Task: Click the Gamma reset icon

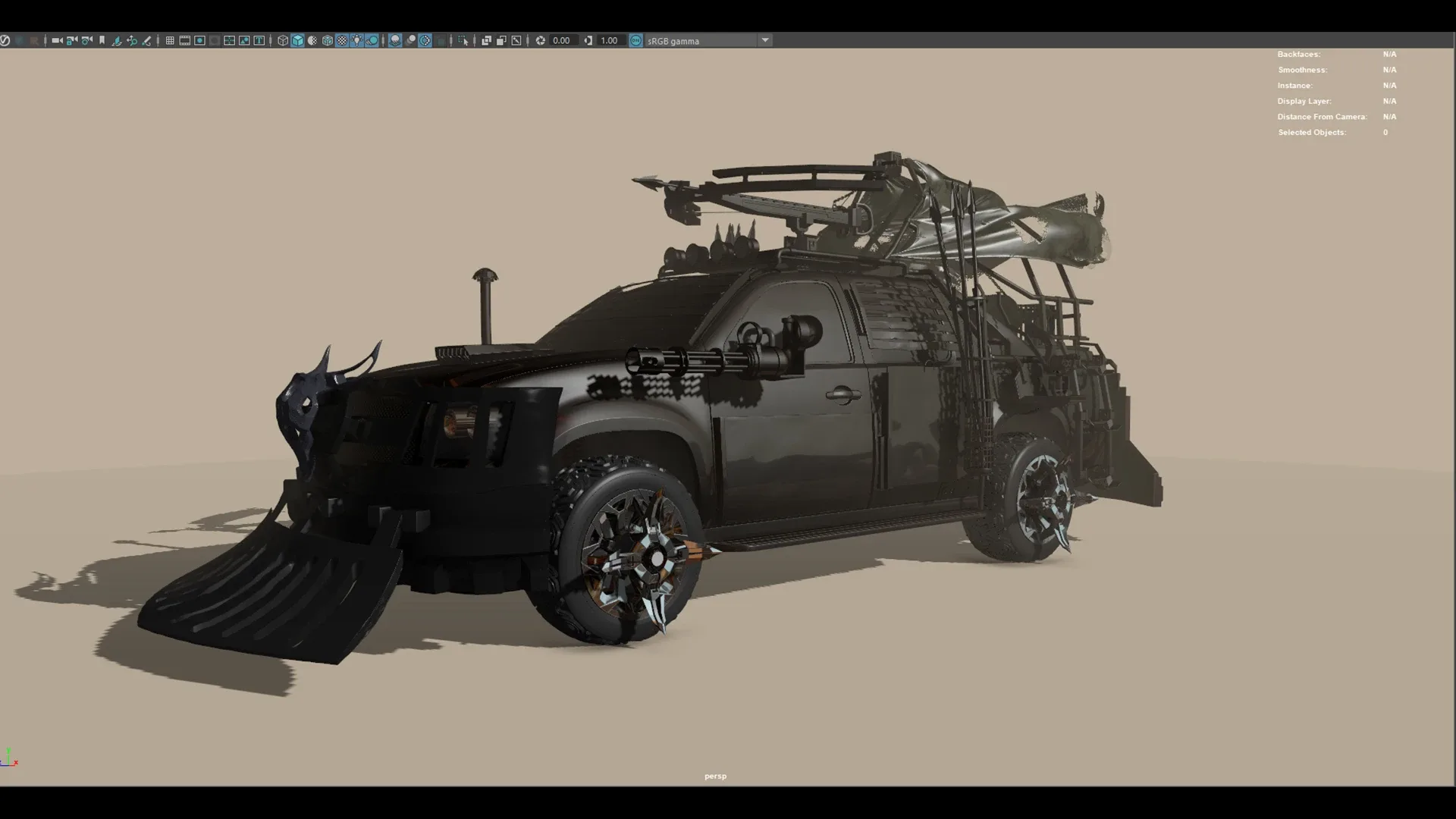Action: coord(588,40)
